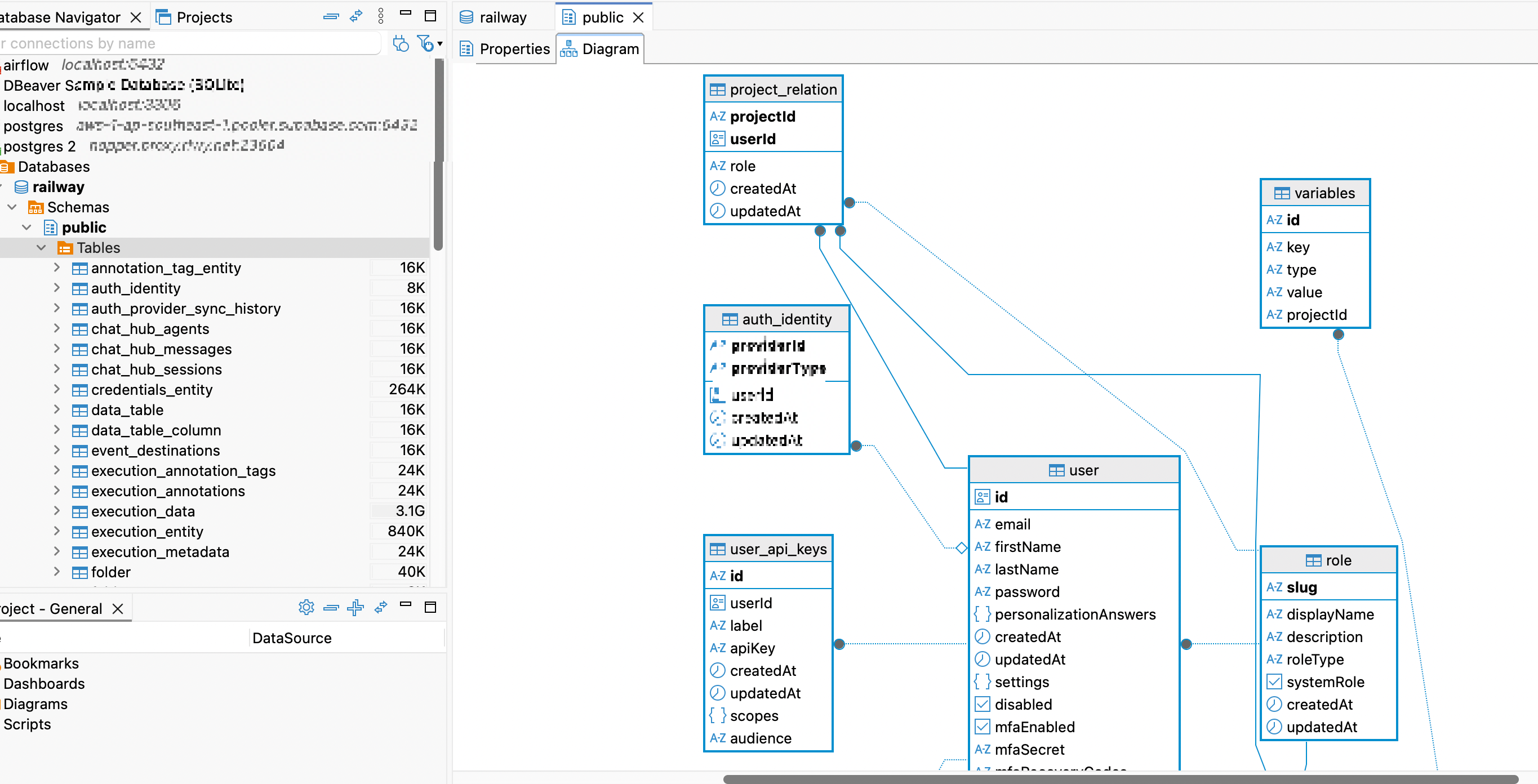Collapse the public schema node
Screen dimensions: 1538x784
point(27,228)
